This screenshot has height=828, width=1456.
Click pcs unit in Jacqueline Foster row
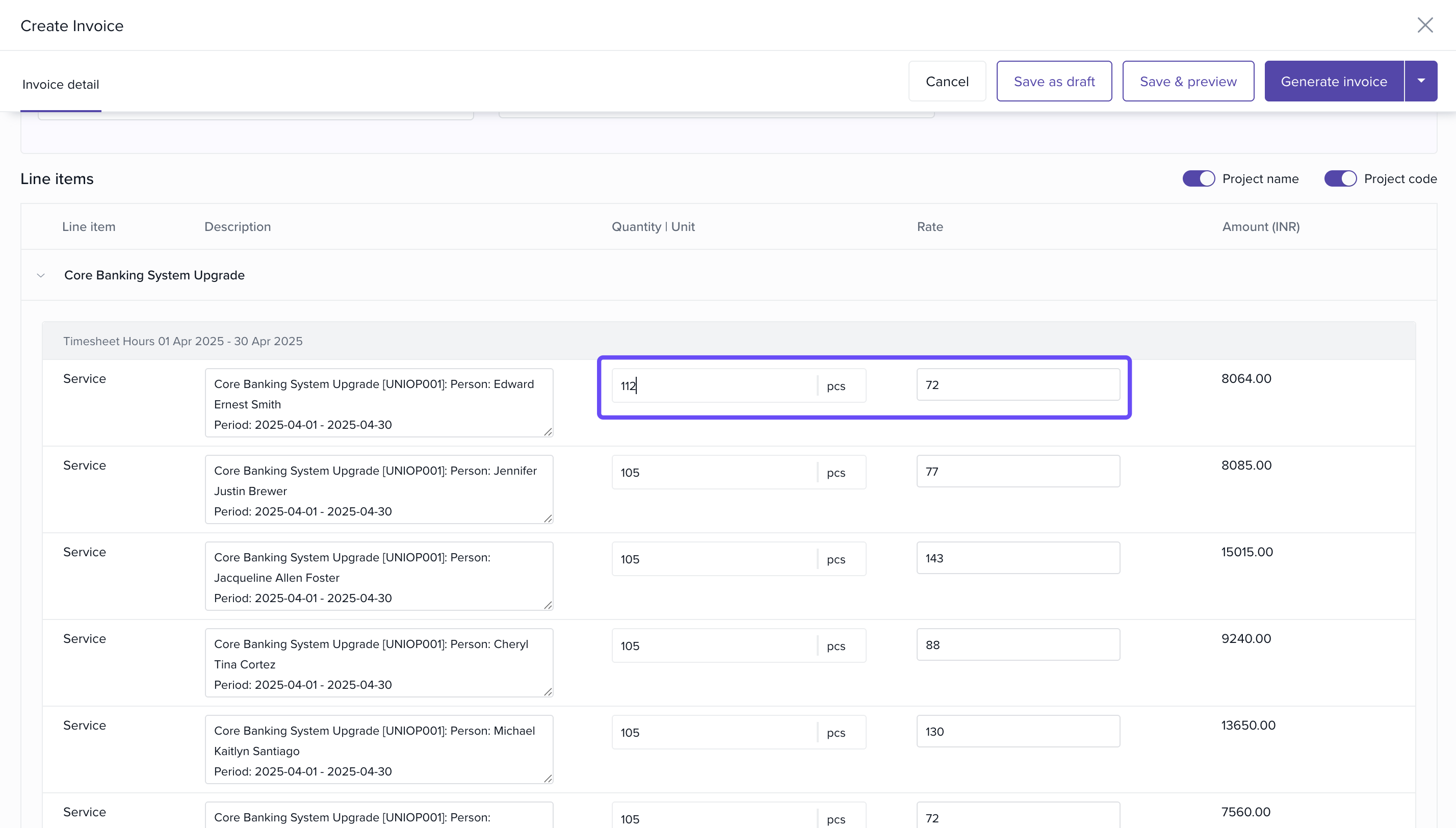pyautogui.click(x=836, y=560)
